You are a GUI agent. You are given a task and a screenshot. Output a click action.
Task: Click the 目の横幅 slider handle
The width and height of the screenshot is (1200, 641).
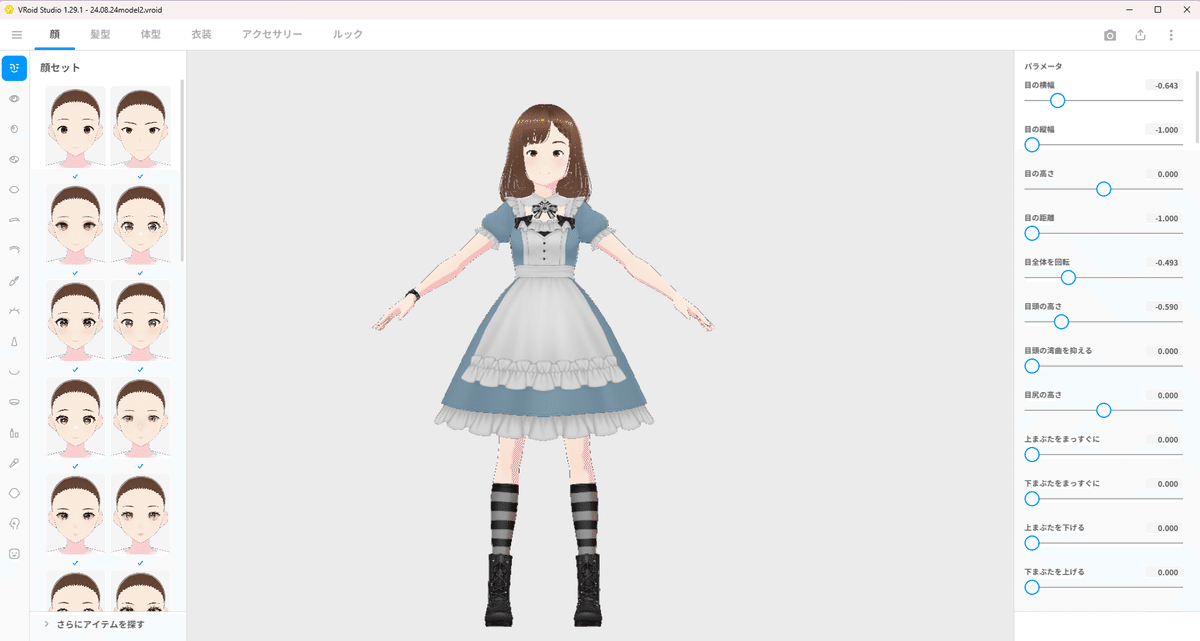point(1057,100)
